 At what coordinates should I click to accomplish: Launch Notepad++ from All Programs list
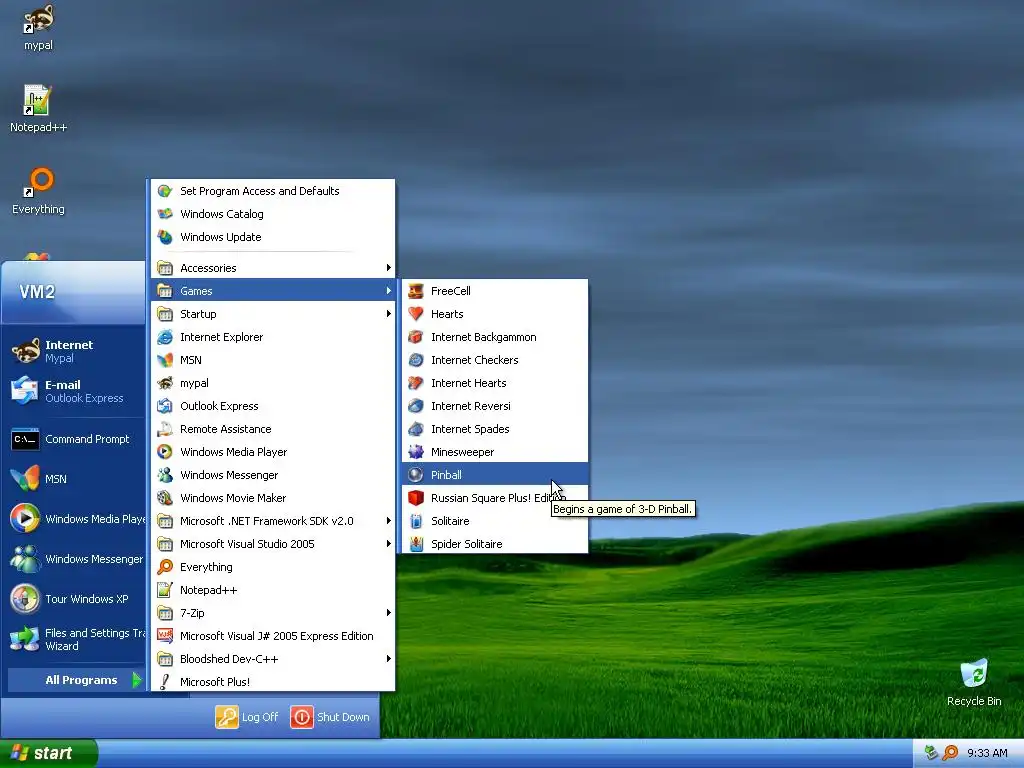(273, 590)
